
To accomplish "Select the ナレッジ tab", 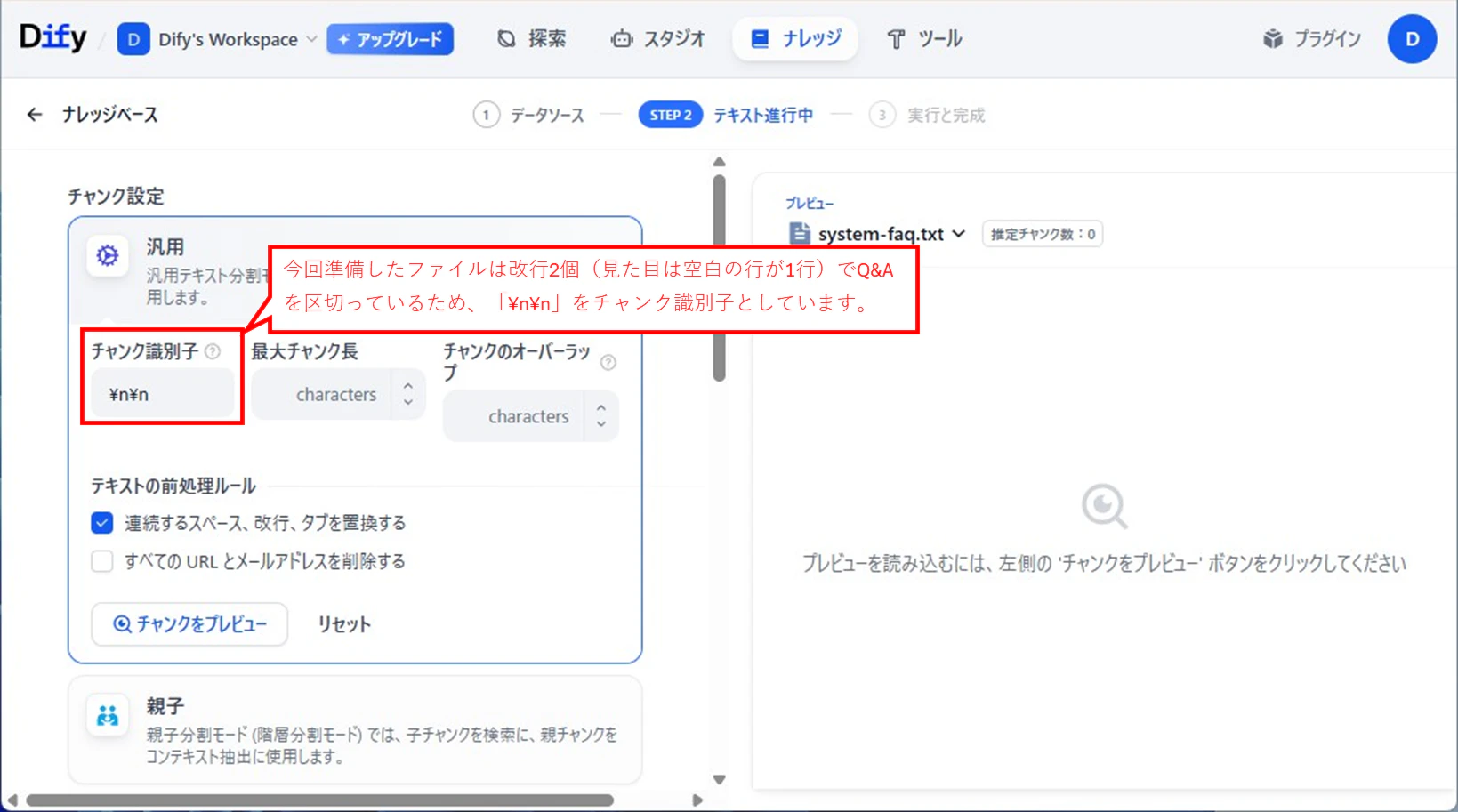I will 795,39.
